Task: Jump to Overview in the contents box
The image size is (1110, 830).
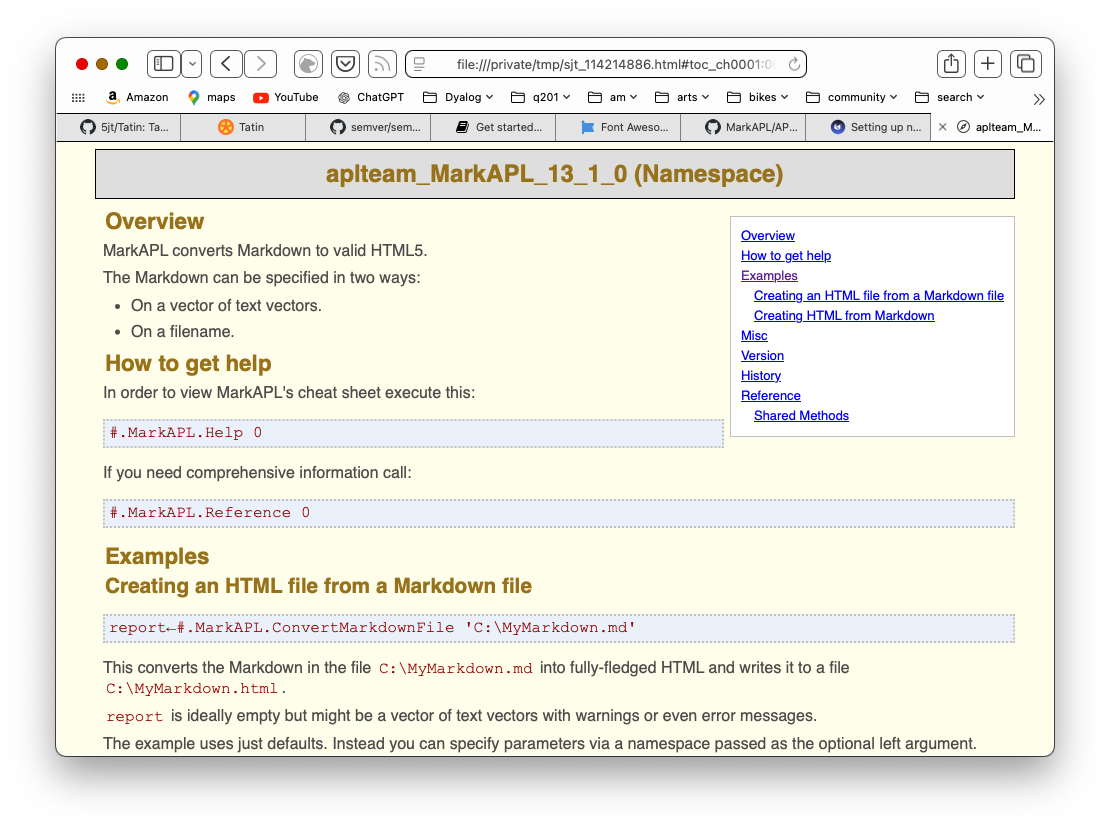Action: pos(767,236)
